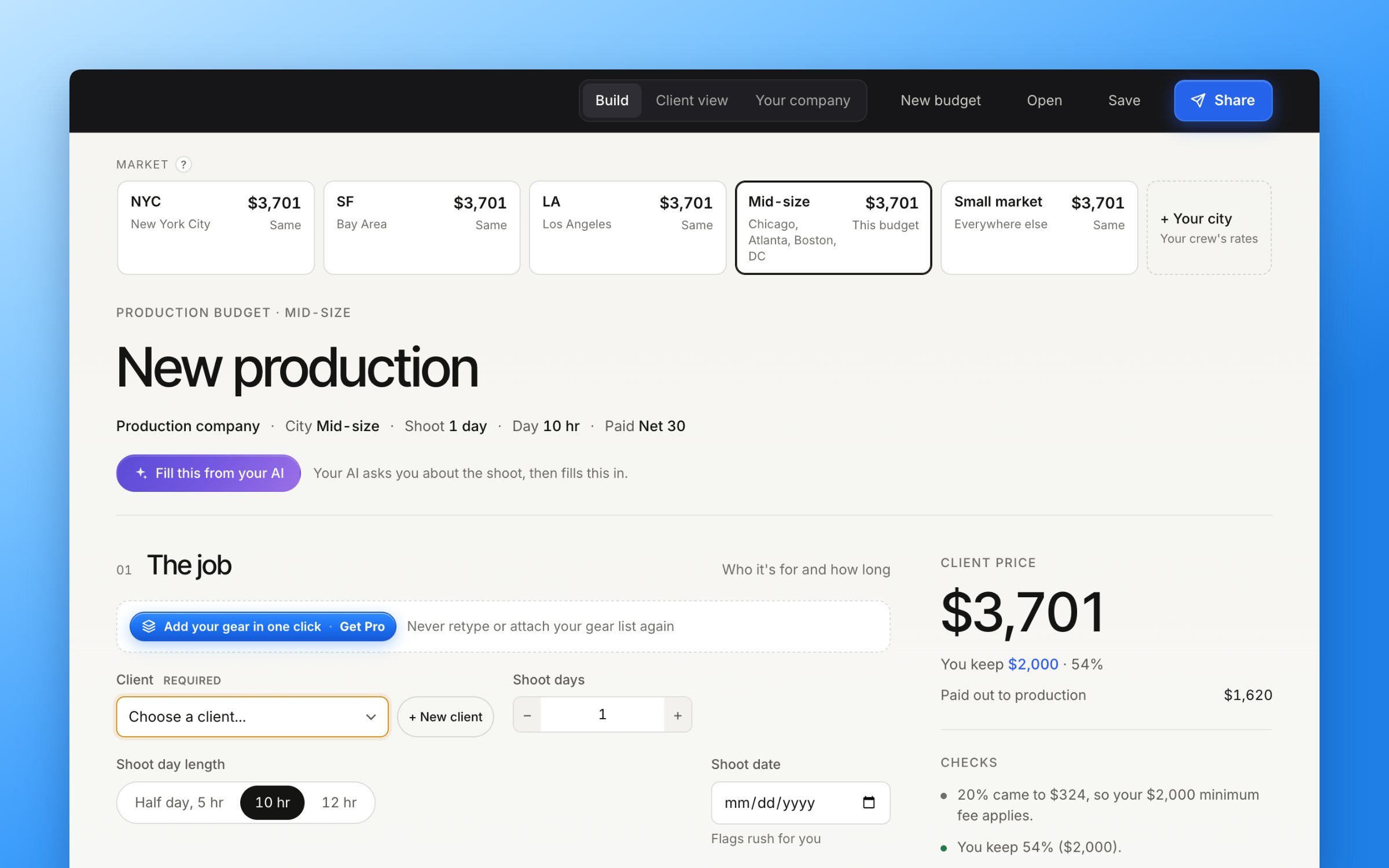Click the blue Share button

[x=1223, y=101]
